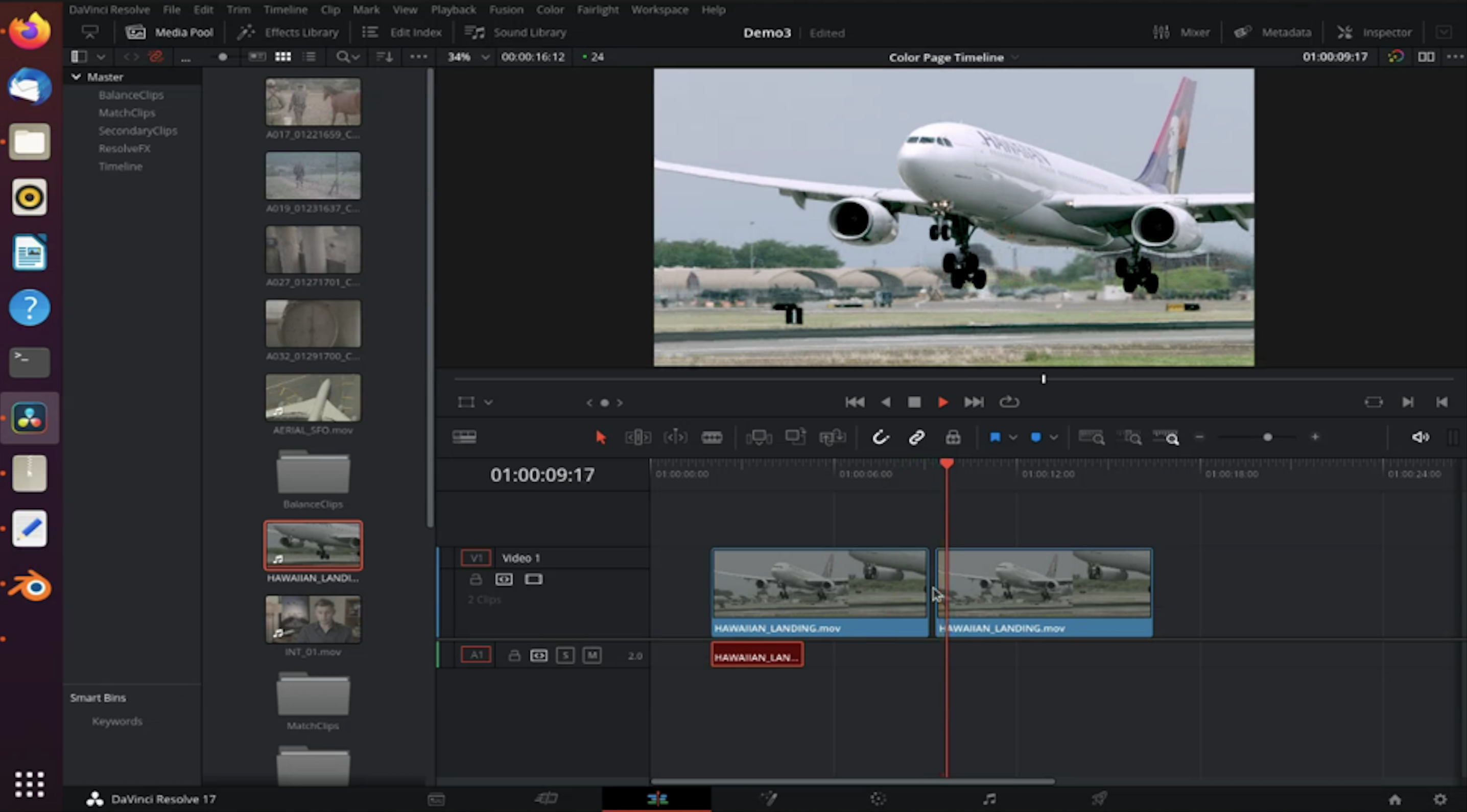Click the Insert Clip toolbar icon
This screenshot has width=1467, height=812.
759,437
